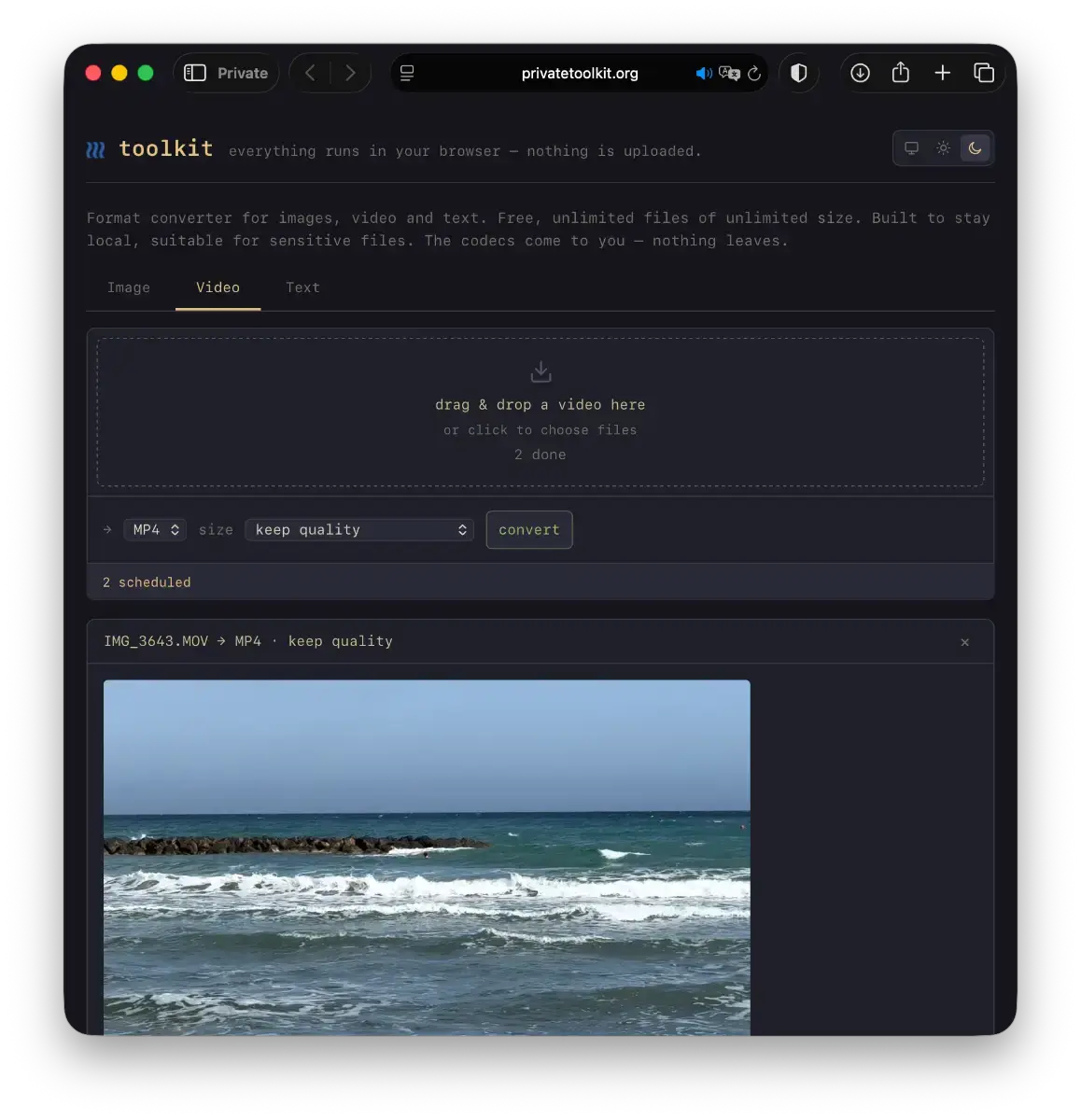Switch to the Video tab
This screenshot has width=1081, height=1120.
click(218, 287)
